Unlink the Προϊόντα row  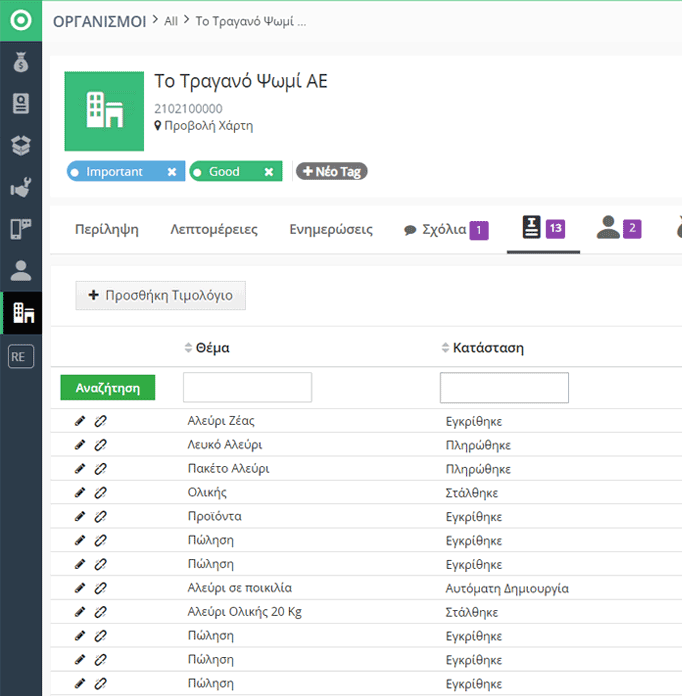click(x=100, y=516)
